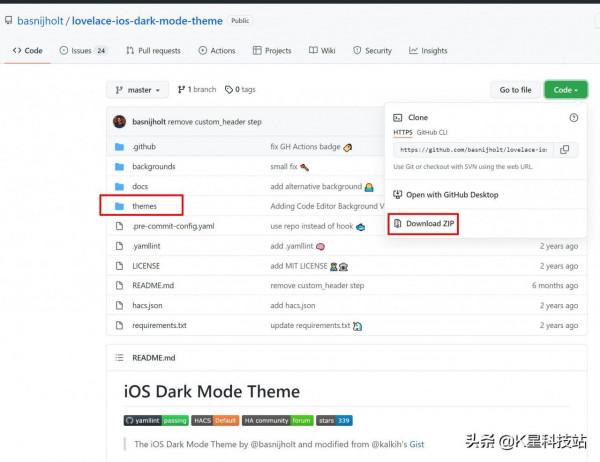Click Download ZIP

click(425, 224)
